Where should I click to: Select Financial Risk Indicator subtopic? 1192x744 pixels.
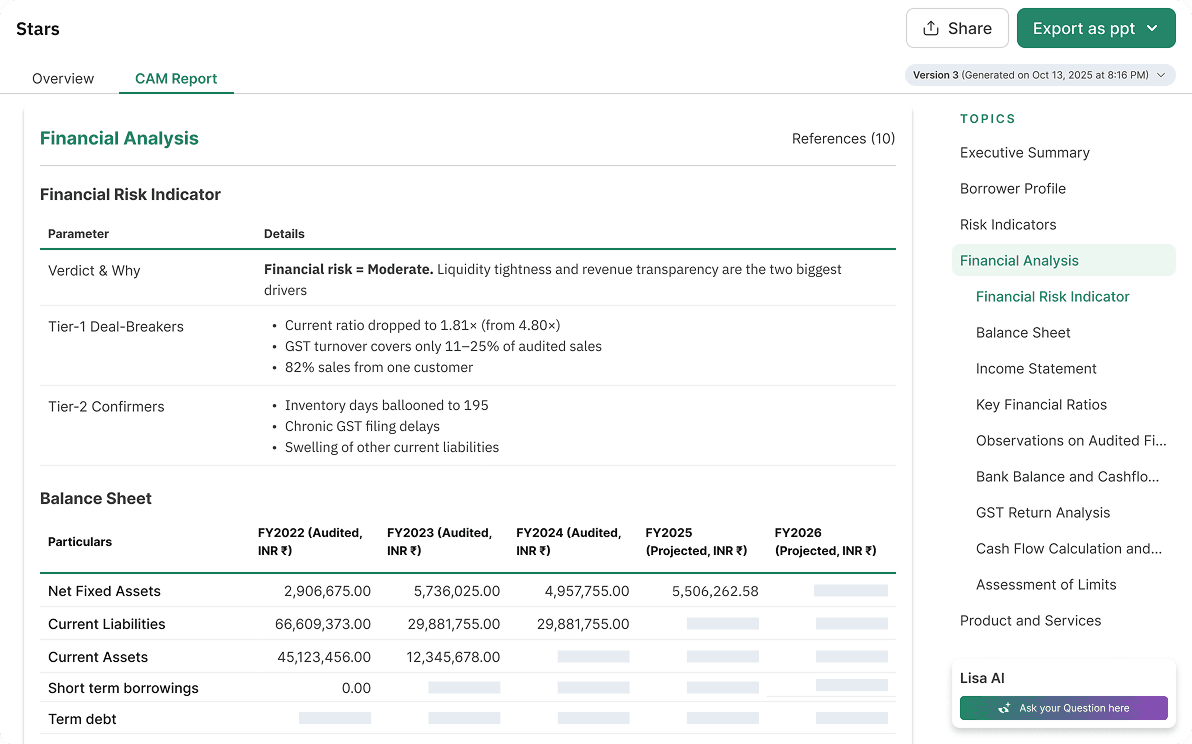[1052, 296]
